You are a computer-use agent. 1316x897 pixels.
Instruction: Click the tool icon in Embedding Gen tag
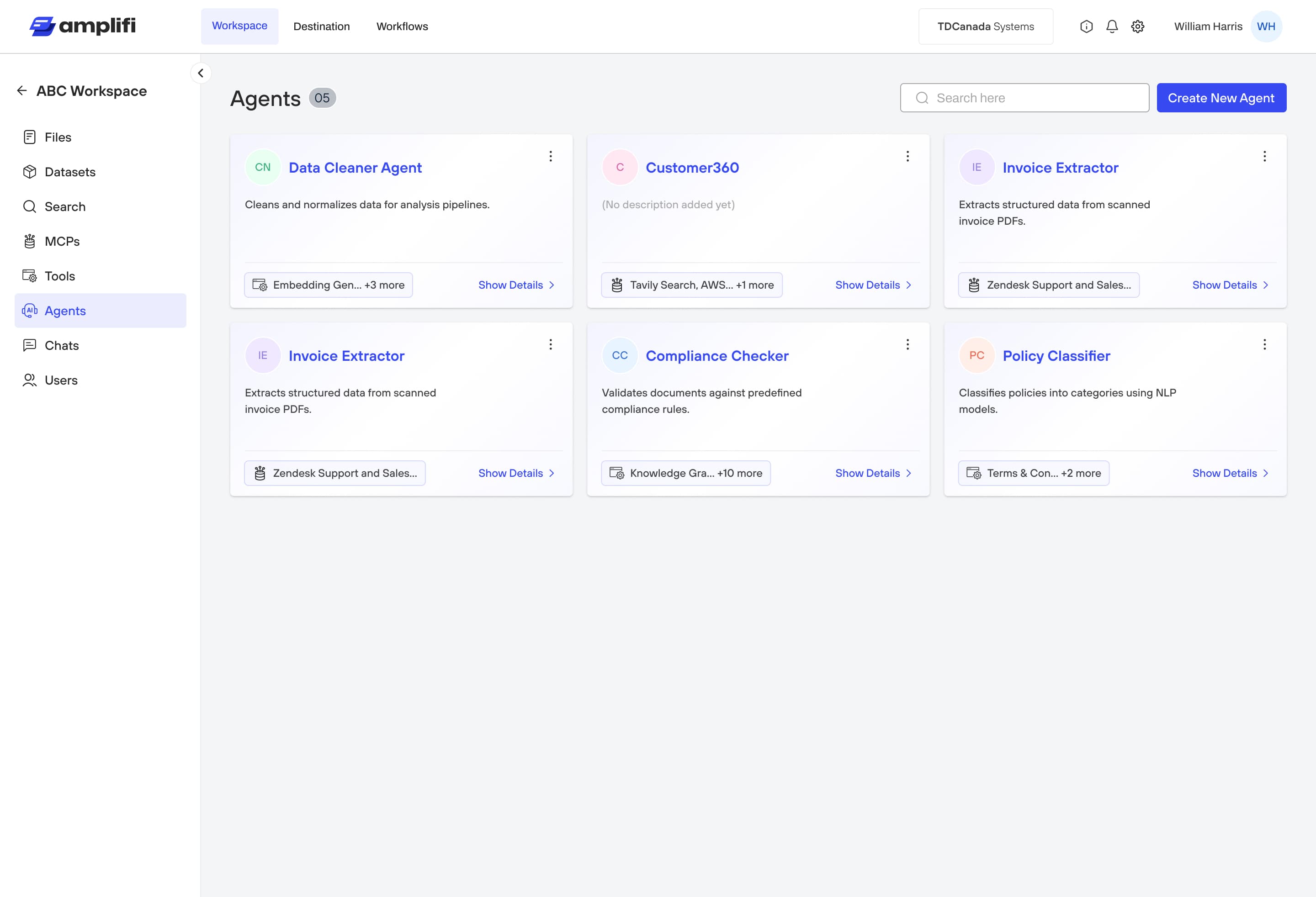point(260,285)
